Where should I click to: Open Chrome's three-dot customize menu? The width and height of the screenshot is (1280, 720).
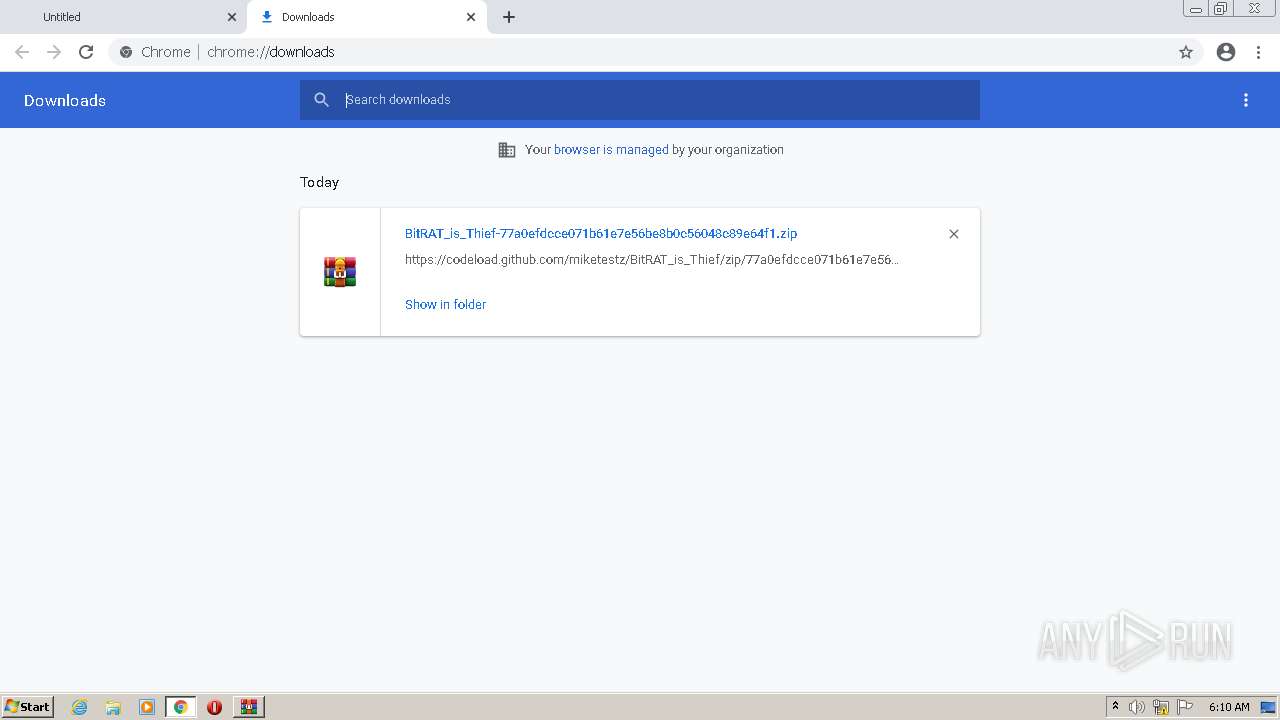1258,52
